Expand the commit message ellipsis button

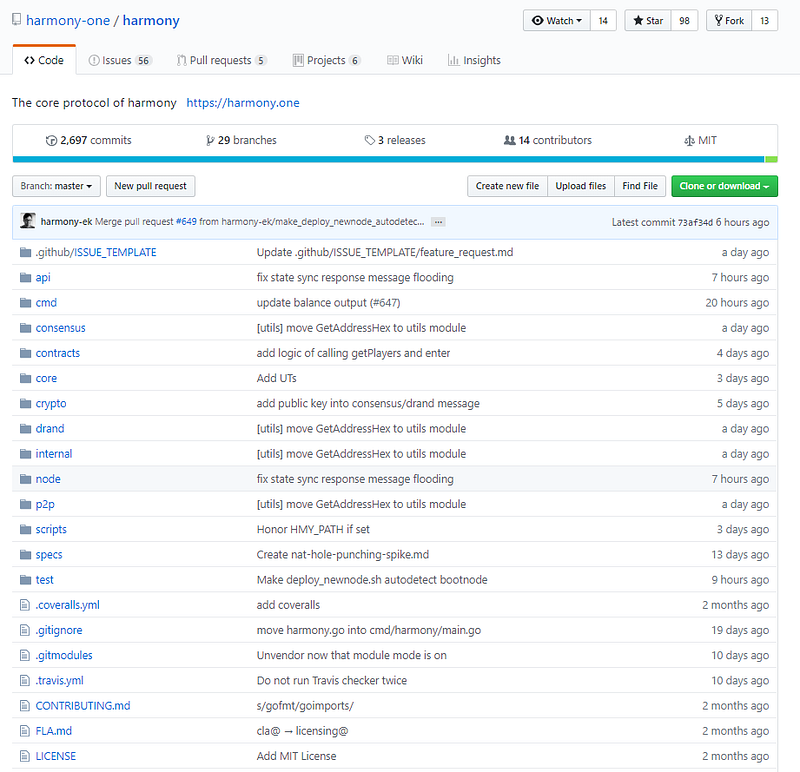click(x=438, y=222)
